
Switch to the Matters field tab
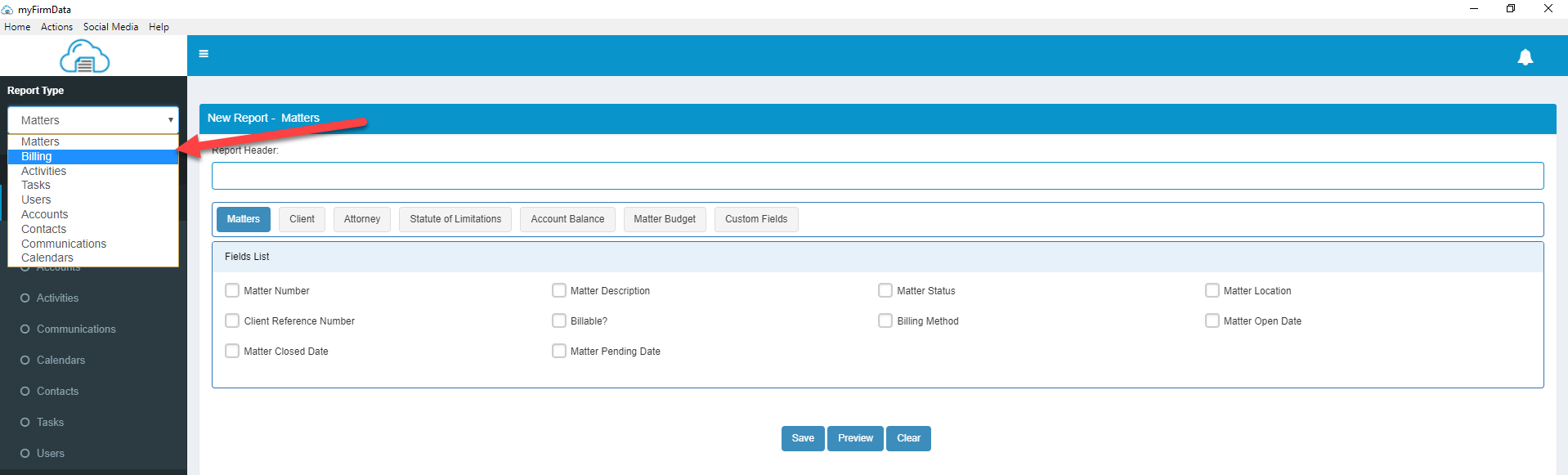pyautogui.click(x=244, y=219)
